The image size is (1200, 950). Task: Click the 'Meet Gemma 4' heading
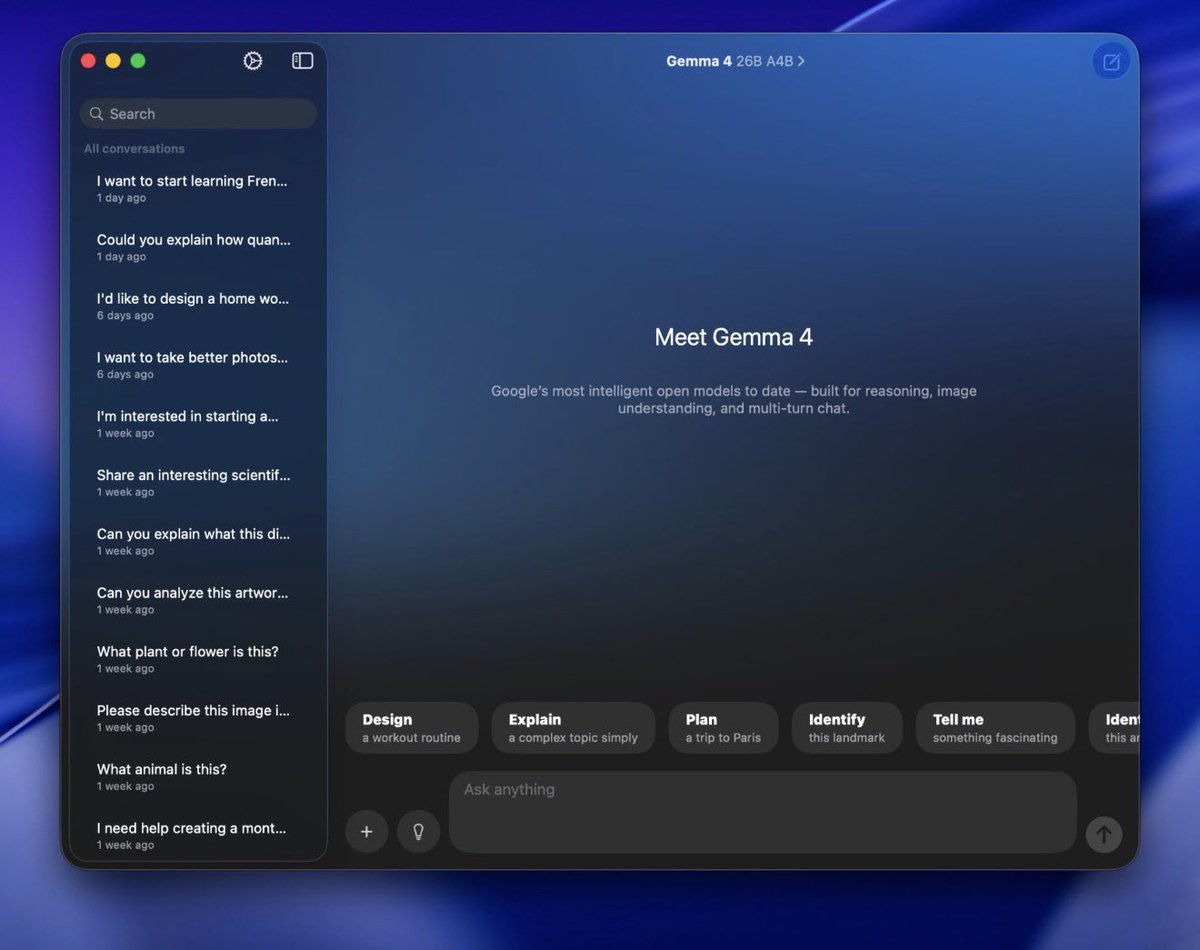pyautogui.click(x=734, y=337)
